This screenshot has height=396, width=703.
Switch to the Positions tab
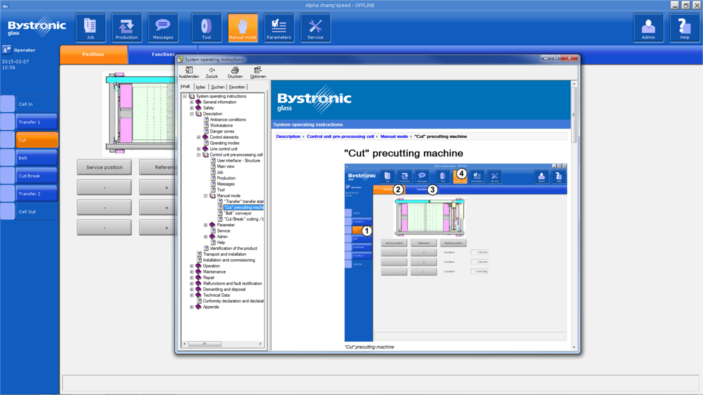(93, 55)
